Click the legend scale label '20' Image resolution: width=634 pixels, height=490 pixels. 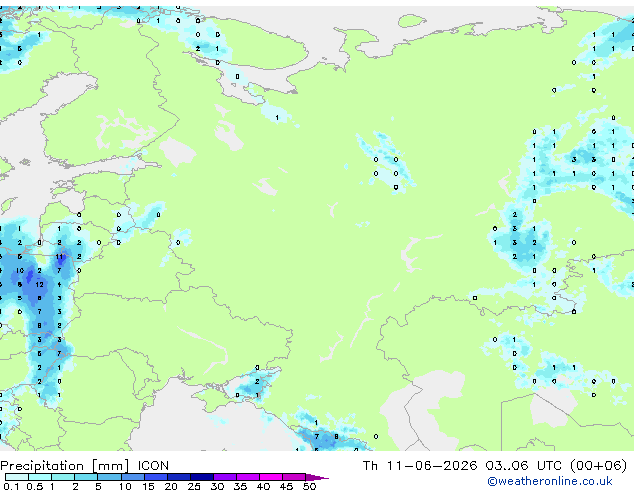pos(171,486)
